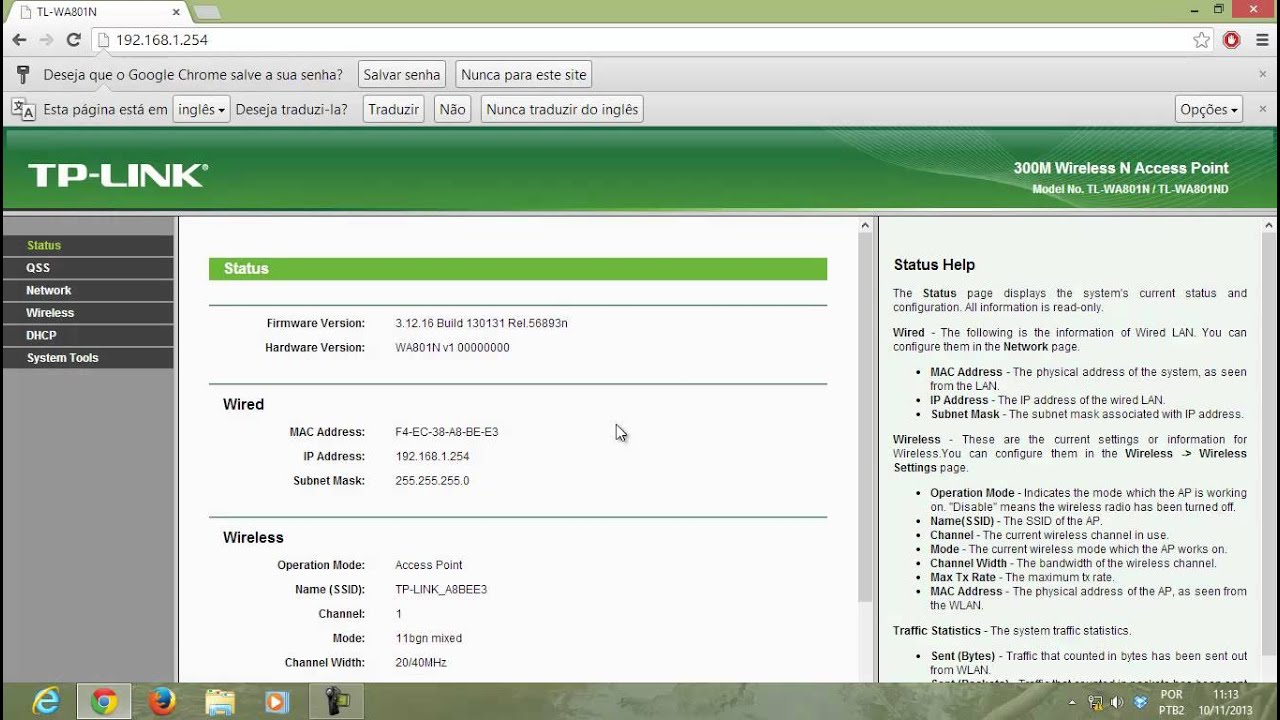Open the red ad blocker extension icon
Screen dimensions: 1280x720
[x=1232, y=40]
